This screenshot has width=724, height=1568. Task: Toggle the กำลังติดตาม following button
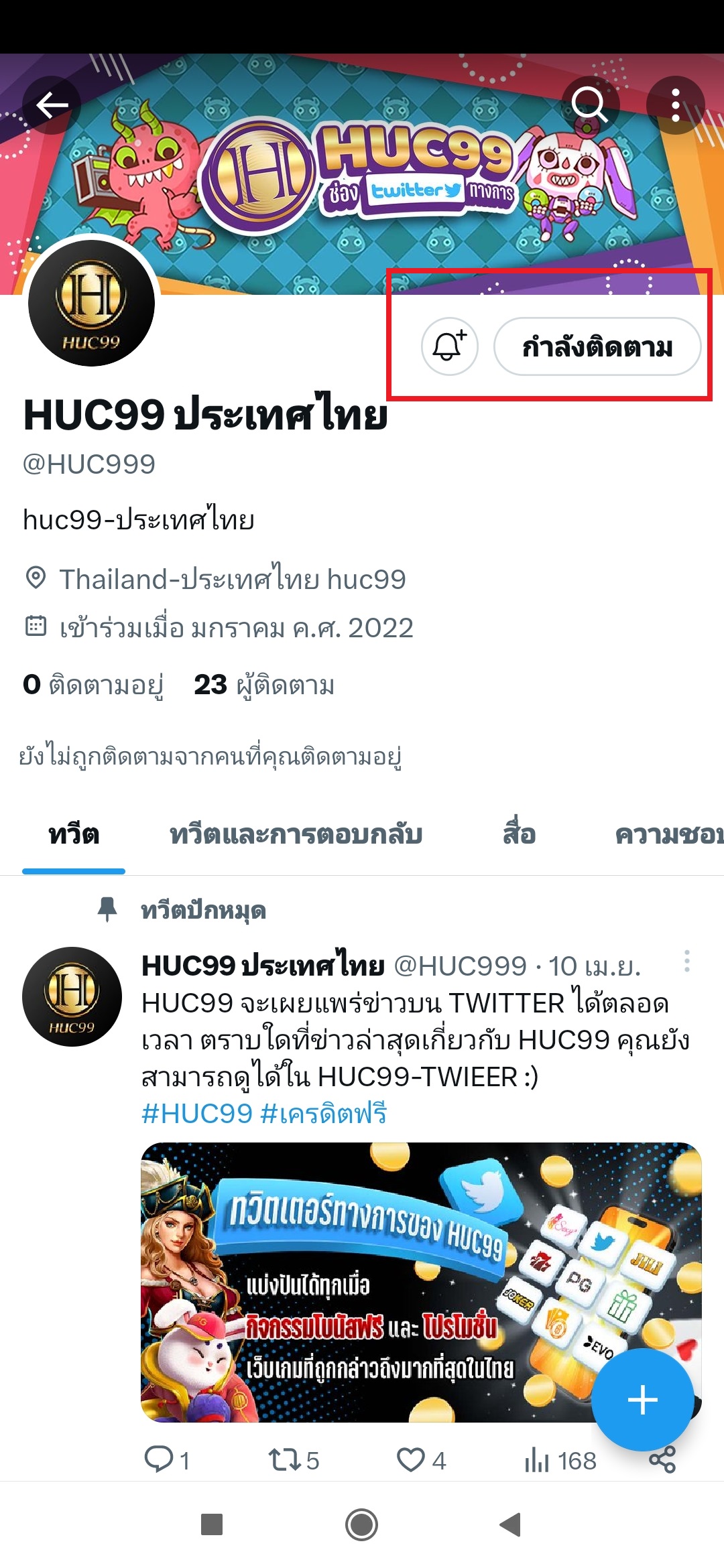597,346
